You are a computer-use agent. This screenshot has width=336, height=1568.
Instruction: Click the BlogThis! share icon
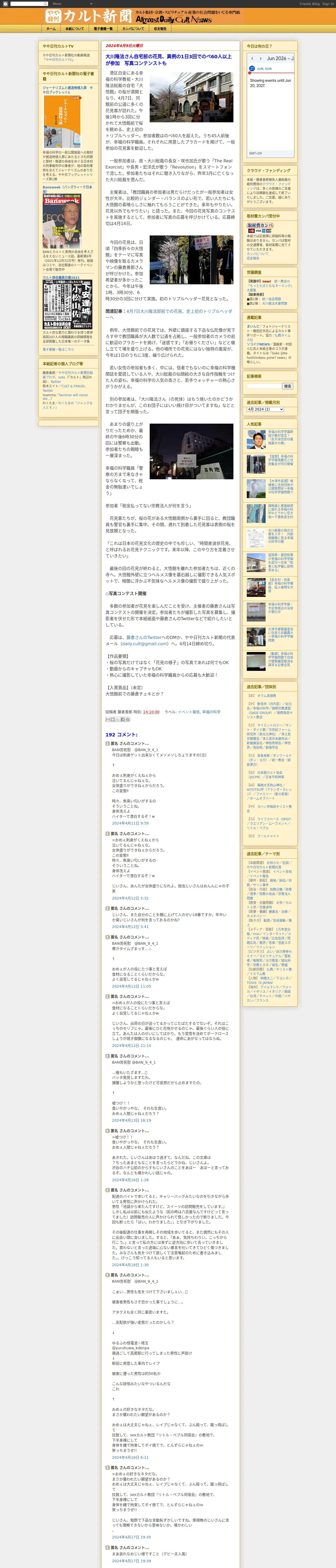click(x=113, y=719)
